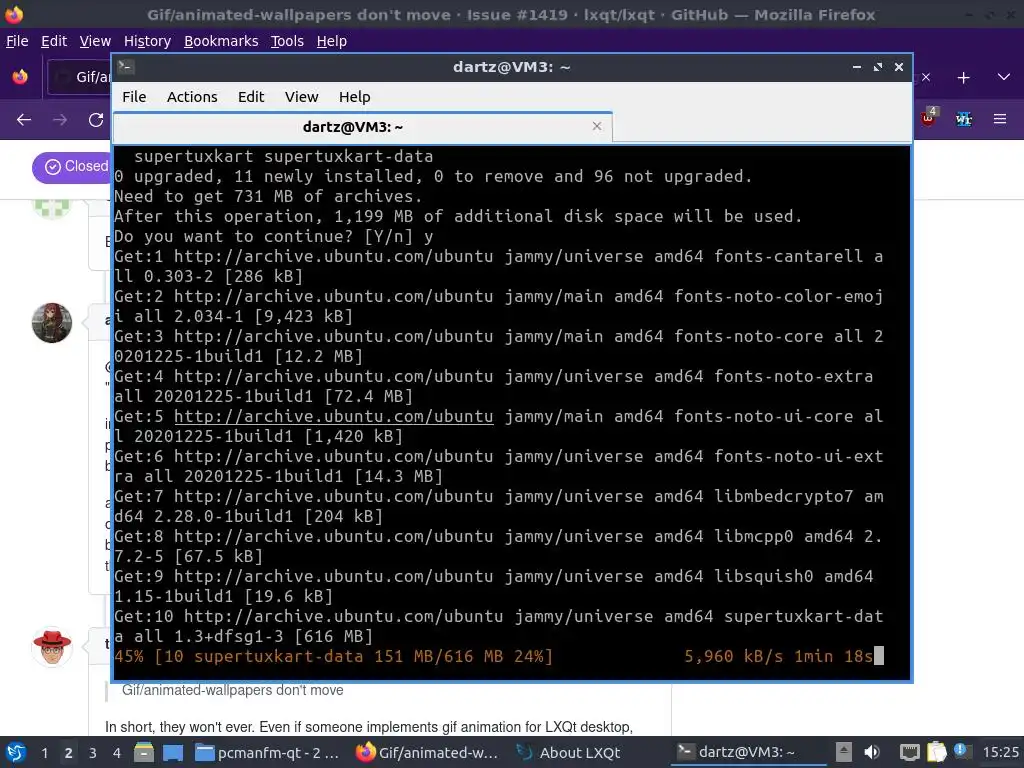Switch to Gif/animated-w... Firefox taskbar entry

[x=428, y=753]
